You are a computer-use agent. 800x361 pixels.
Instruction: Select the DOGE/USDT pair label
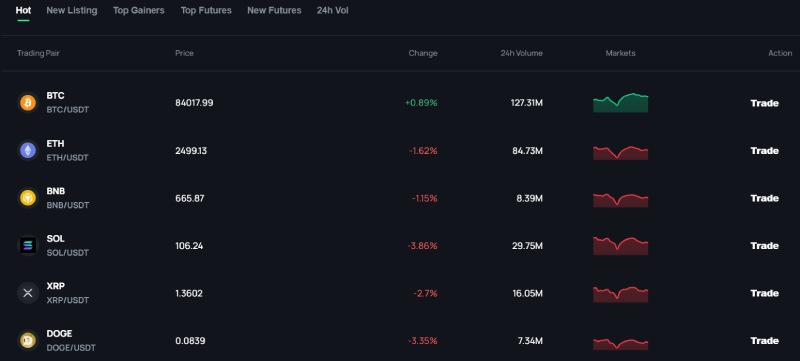pos(71,348)
